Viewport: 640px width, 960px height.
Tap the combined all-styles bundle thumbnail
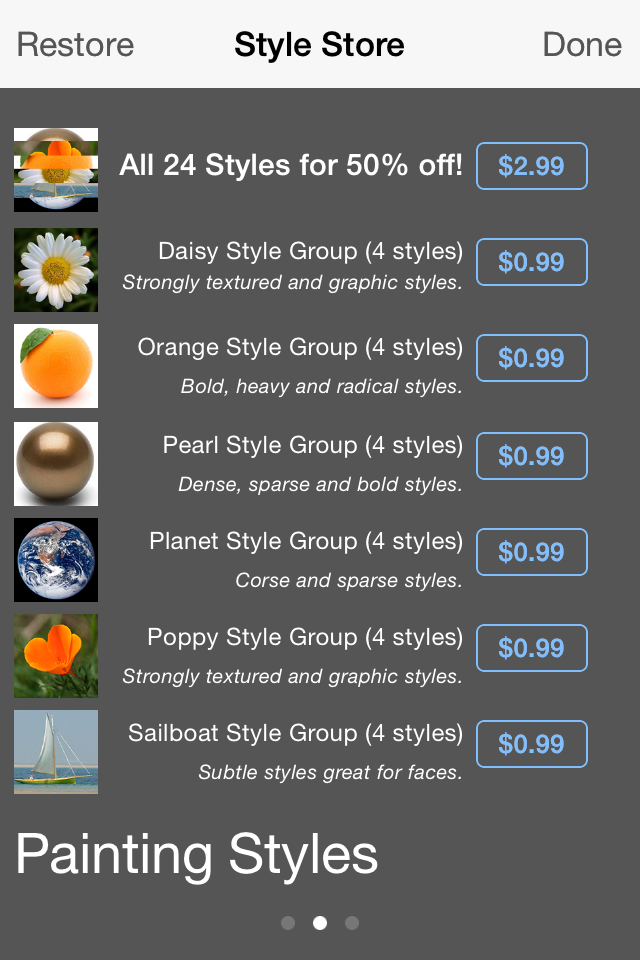coord(56,170)
